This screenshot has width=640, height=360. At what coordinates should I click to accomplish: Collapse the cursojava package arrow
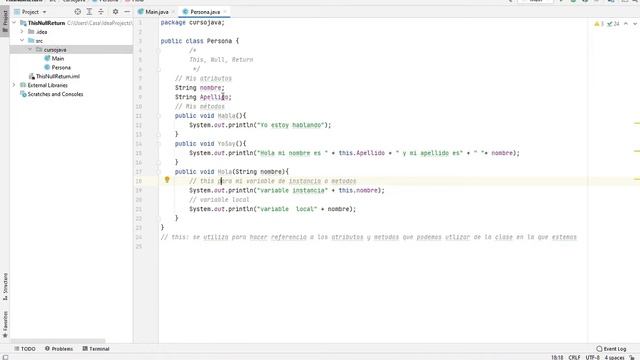coord(30,49)
